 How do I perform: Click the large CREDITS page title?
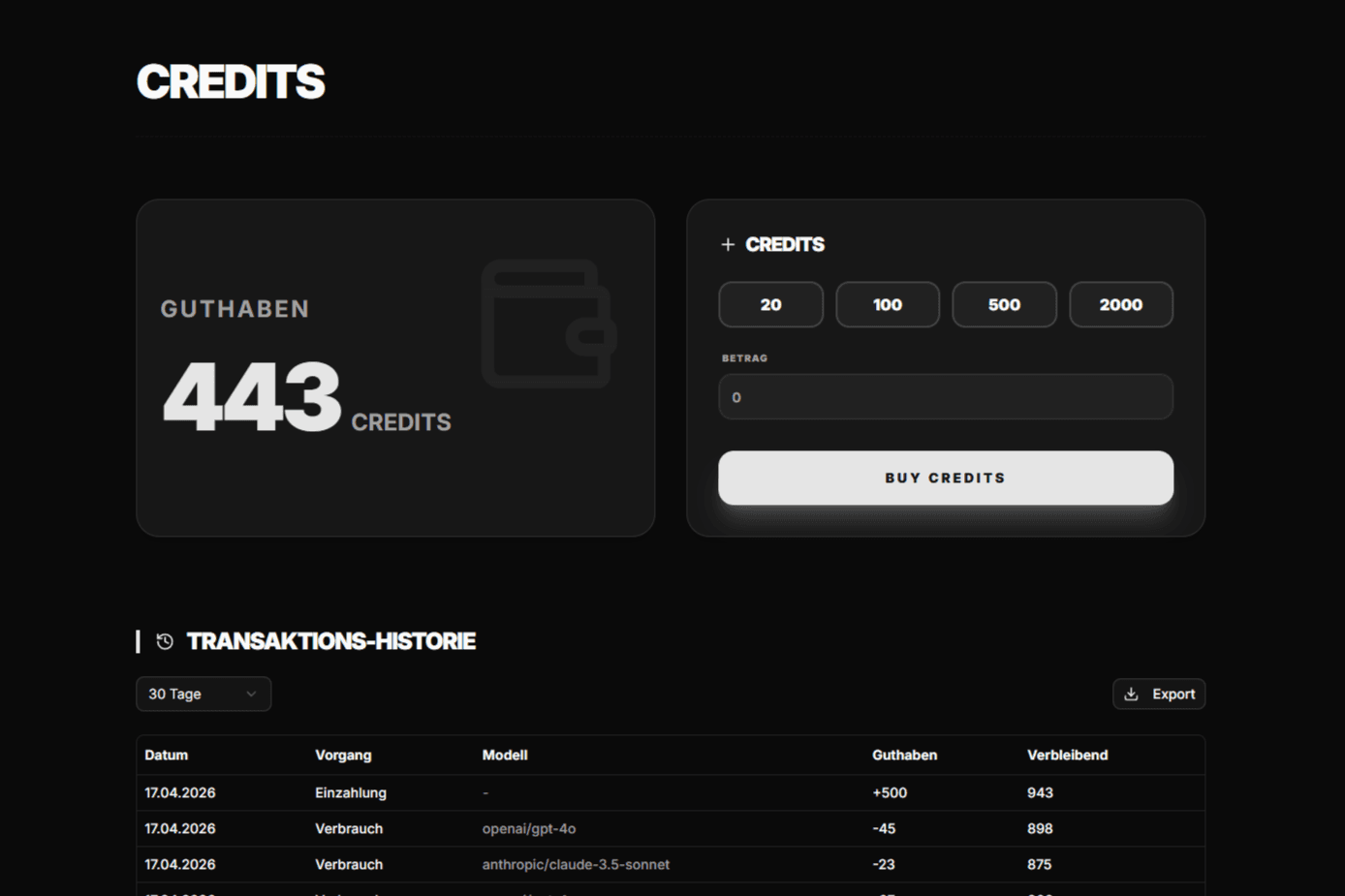(x=231, y=81)
